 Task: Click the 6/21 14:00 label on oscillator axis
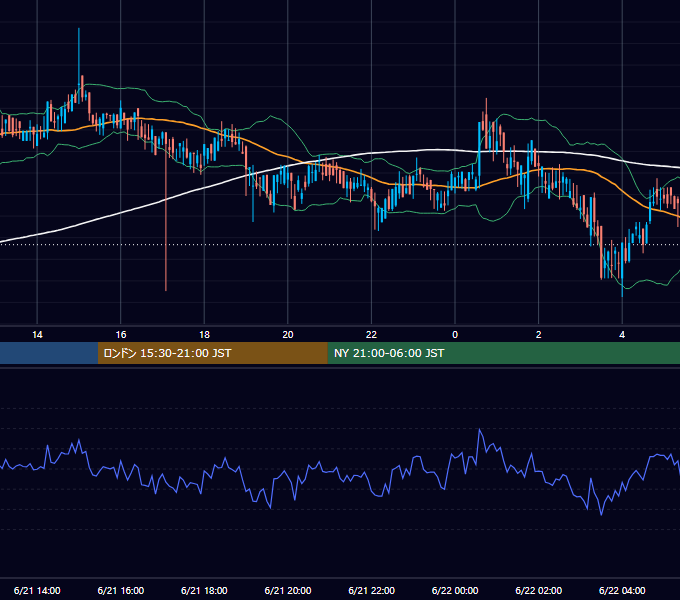pos(37,590)
